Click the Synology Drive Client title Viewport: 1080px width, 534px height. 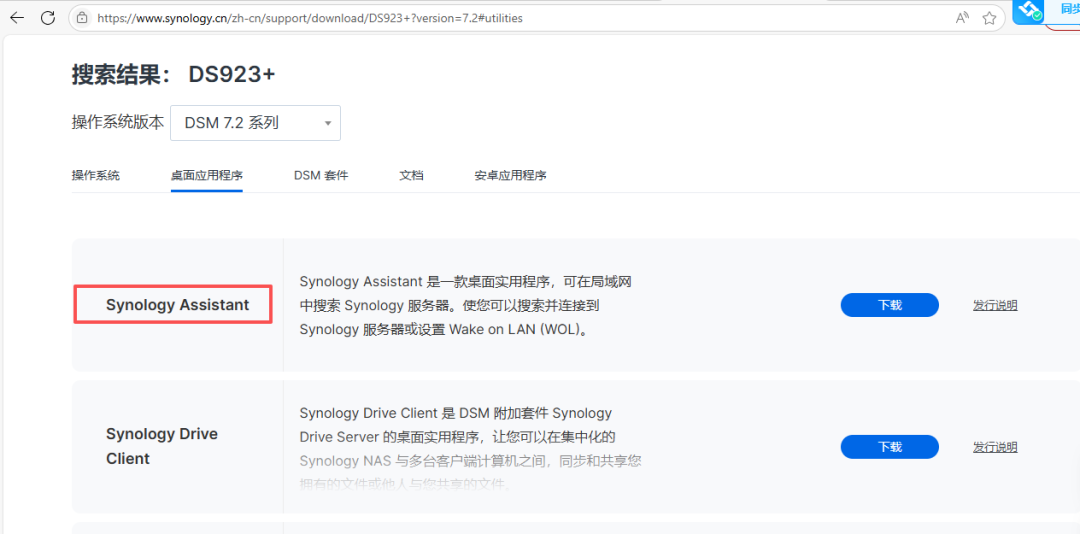[162, 446]
